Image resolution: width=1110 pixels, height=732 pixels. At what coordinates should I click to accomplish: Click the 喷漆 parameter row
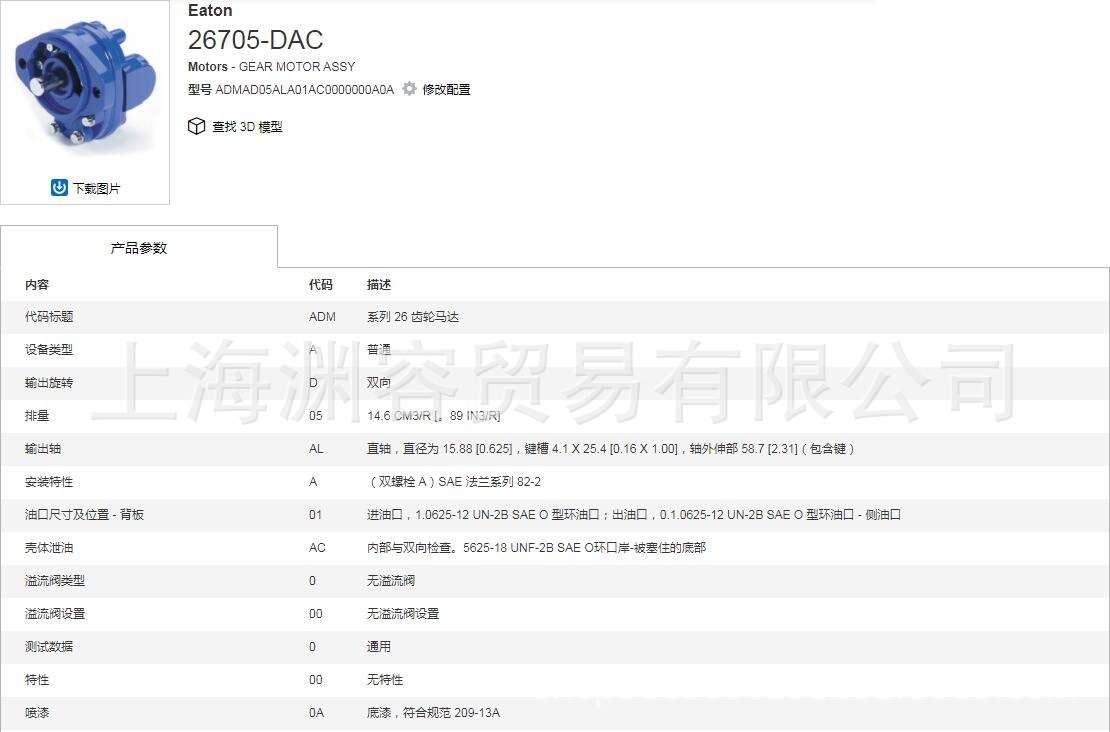36,713
